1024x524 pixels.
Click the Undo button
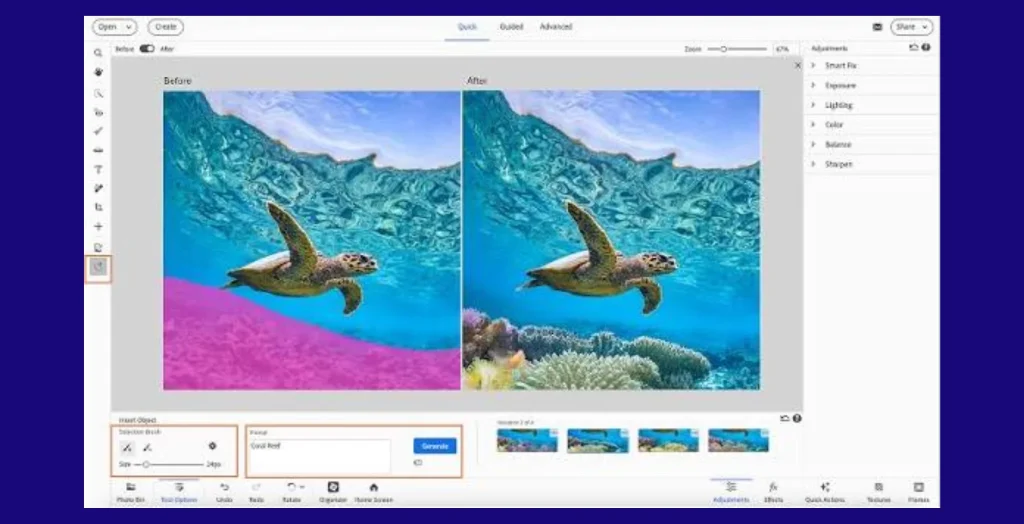224,492
